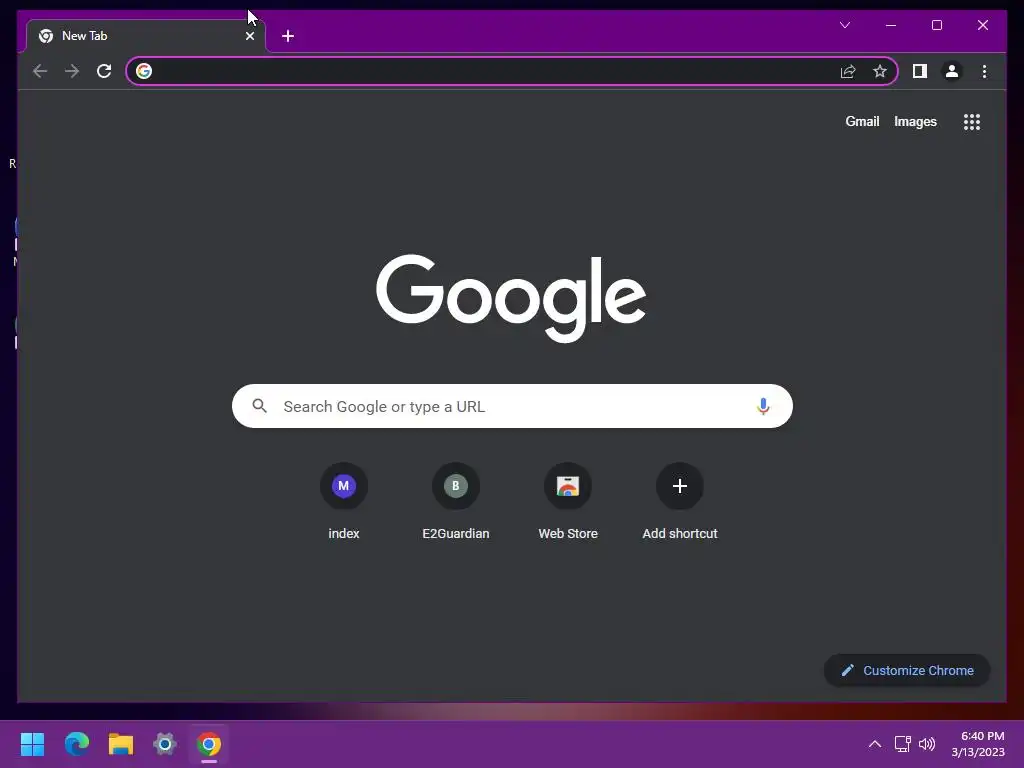The height and width of the screenshot is (768, 1024).
Task: Go back with the back arrow
Action: [40, 71]
